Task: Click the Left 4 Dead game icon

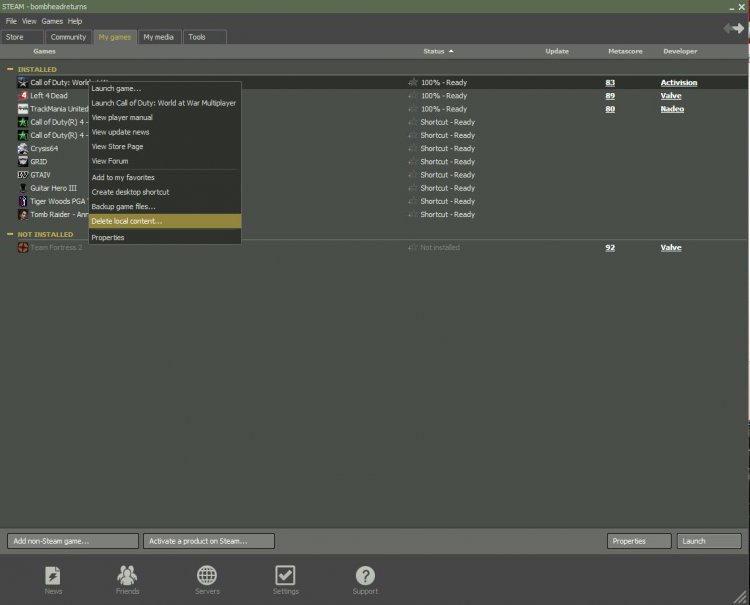Action: (22, 96)
